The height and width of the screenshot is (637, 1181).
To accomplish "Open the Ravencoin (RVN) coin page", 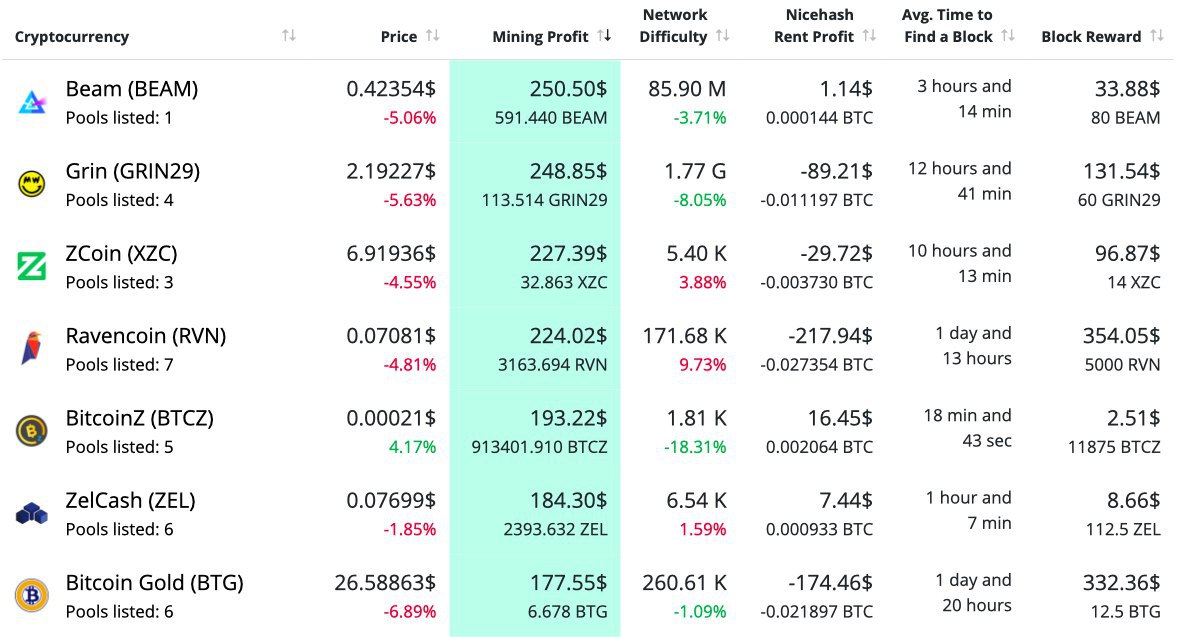I will coord(146,336).
